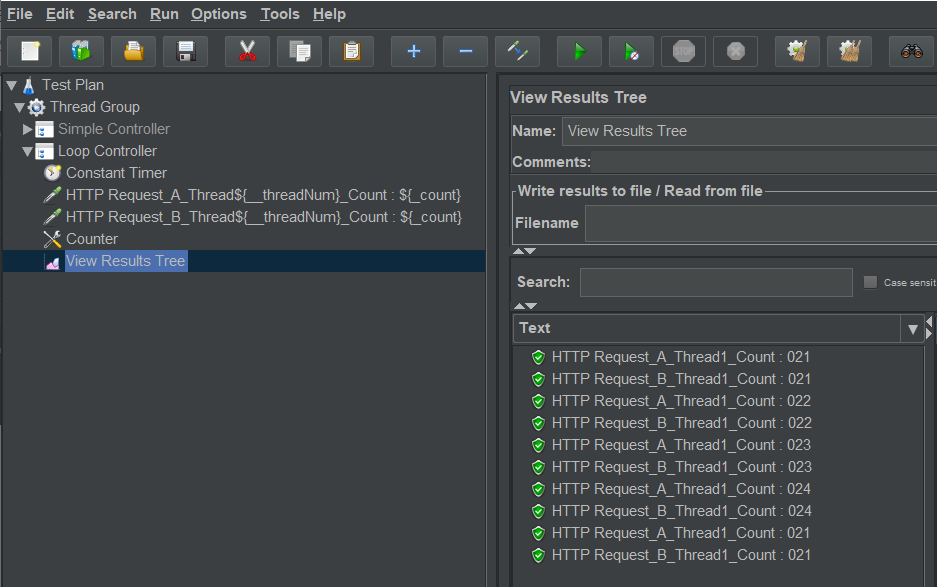Open the File menu
Screen dimensions: 937x587
20,14
